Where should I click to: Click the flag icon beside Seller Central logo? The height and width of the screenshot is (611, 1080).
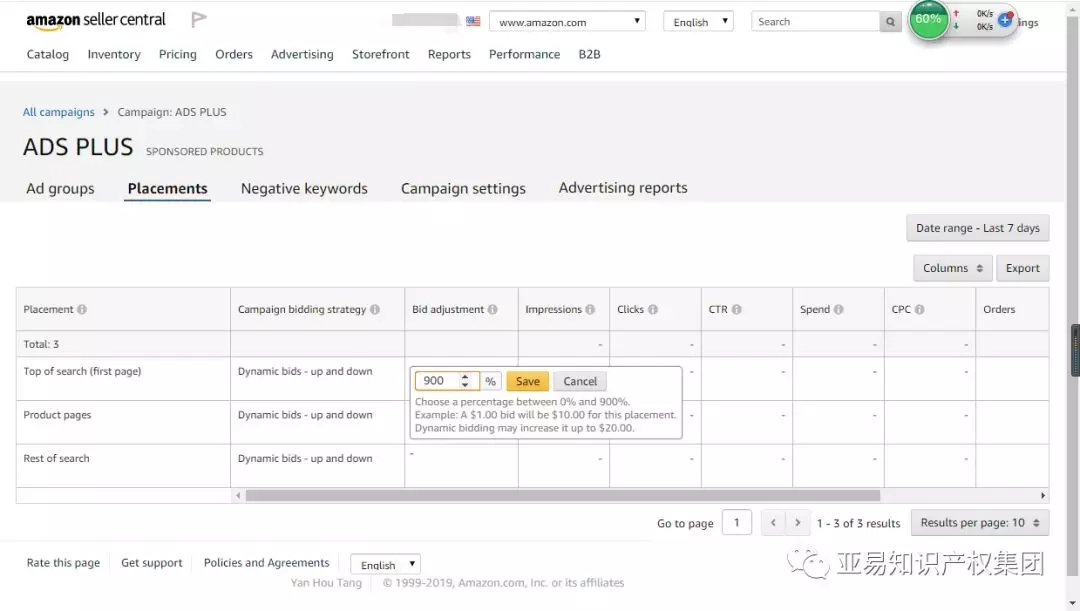[x=199, y=20]
